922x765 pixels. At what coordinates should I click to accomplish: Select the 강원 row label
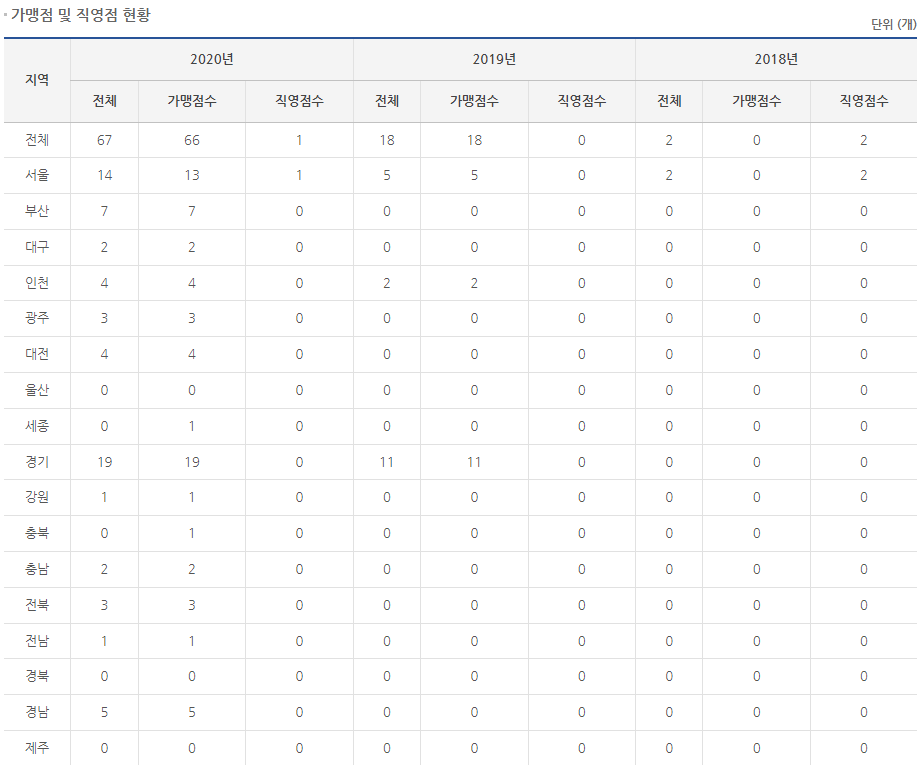coord(37,497)
